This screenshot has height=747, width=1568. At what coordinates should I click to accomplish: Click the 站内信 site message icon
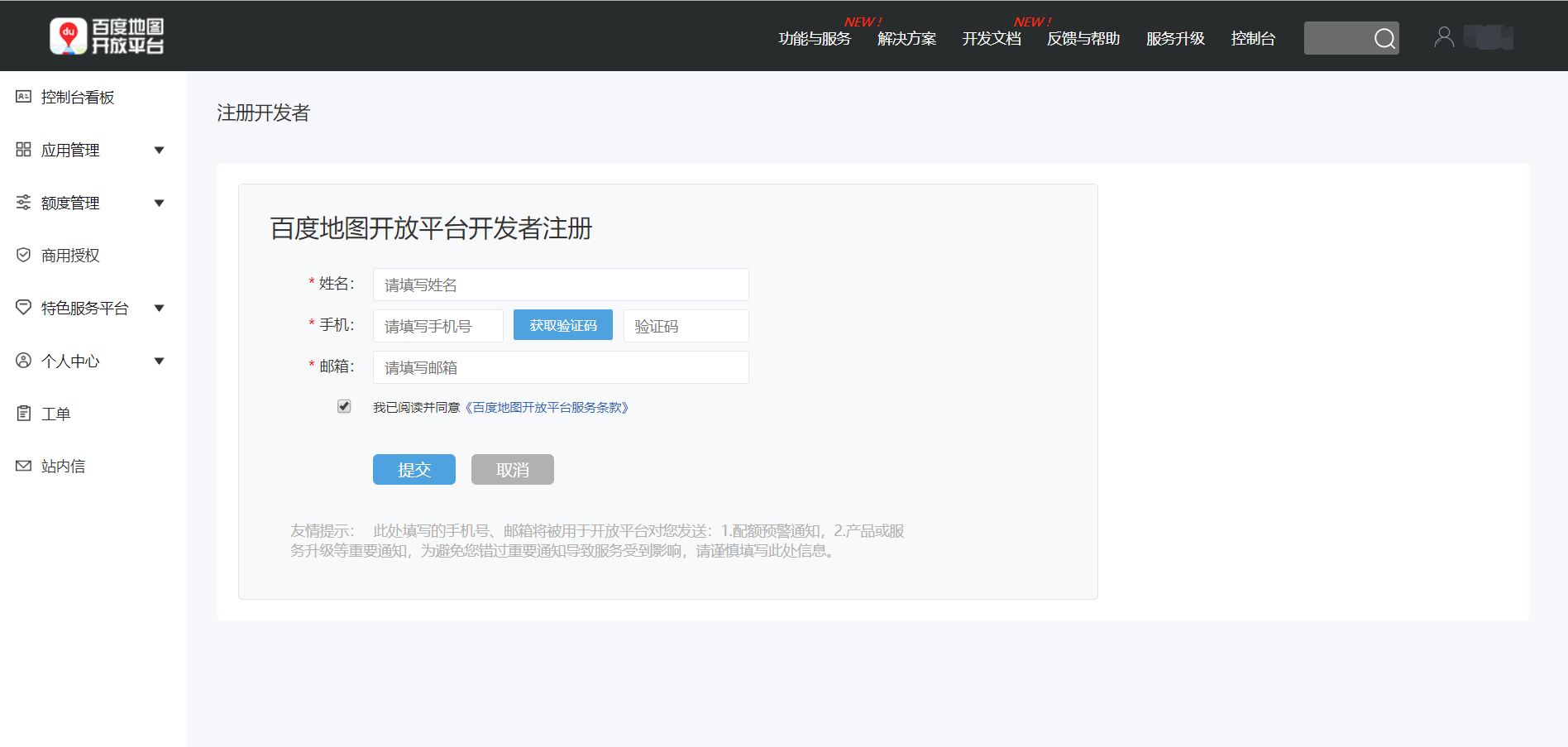[x=24, y=466]
